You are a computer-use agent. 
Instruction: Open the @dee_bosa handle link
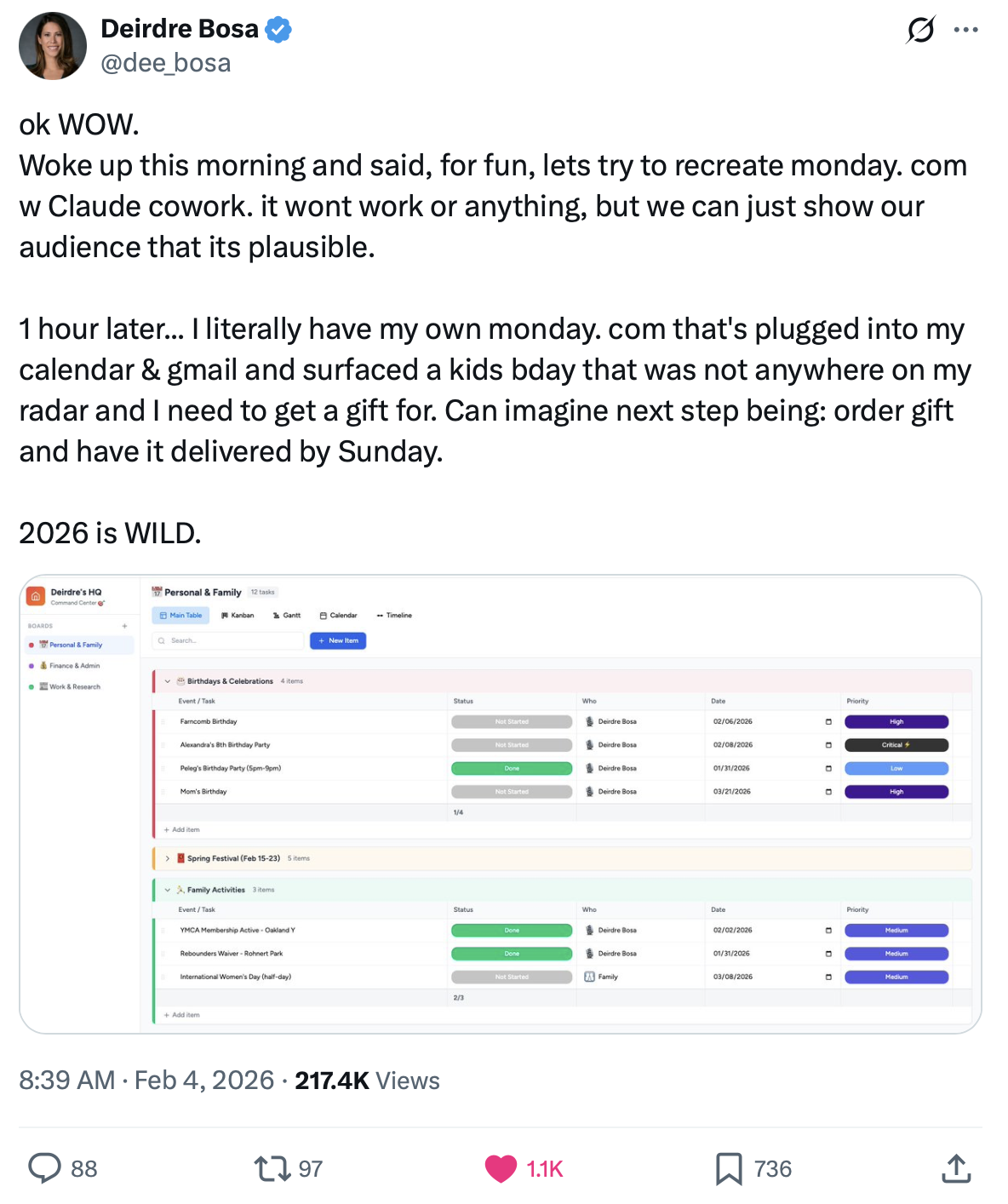click(x=166, y=63)
